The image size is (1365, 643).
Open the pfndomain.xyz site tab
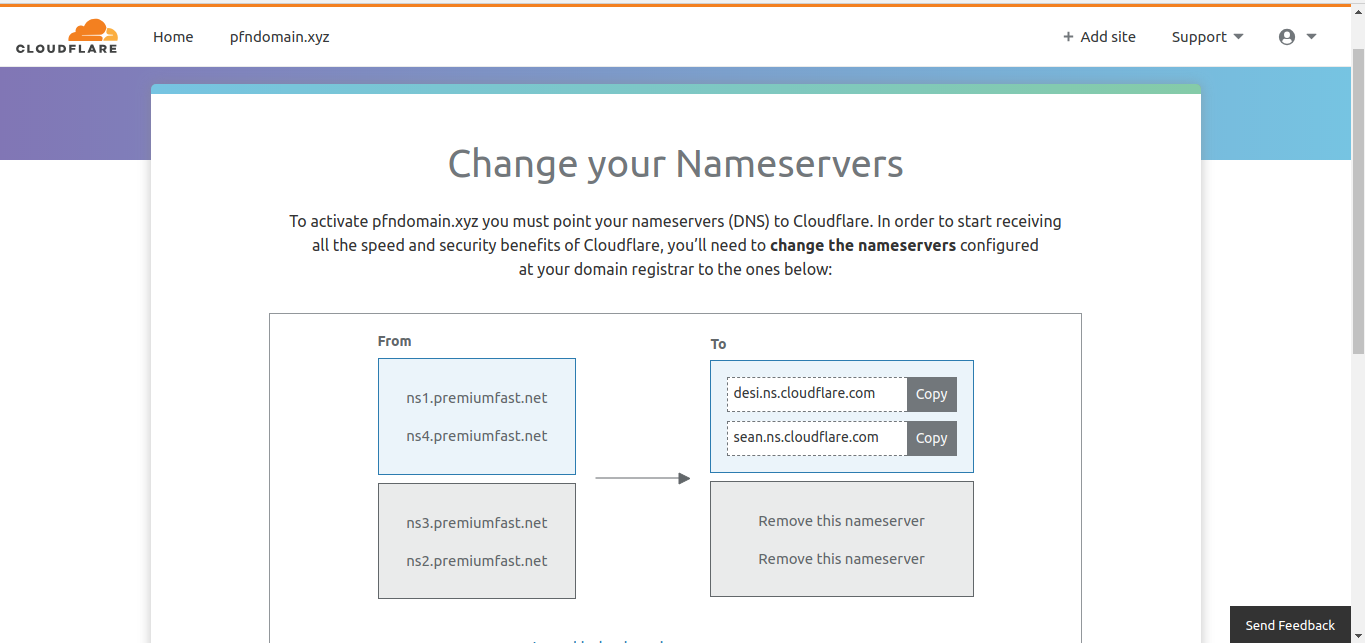click(x=279, y=37)
